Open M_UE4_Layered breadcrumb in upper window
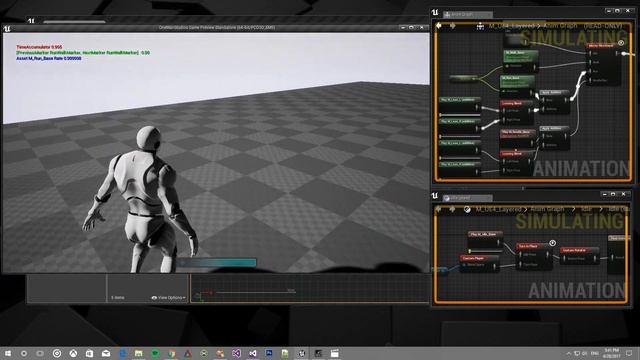The width and height of the screenshot is (640, 360). (x=511, y=26)
